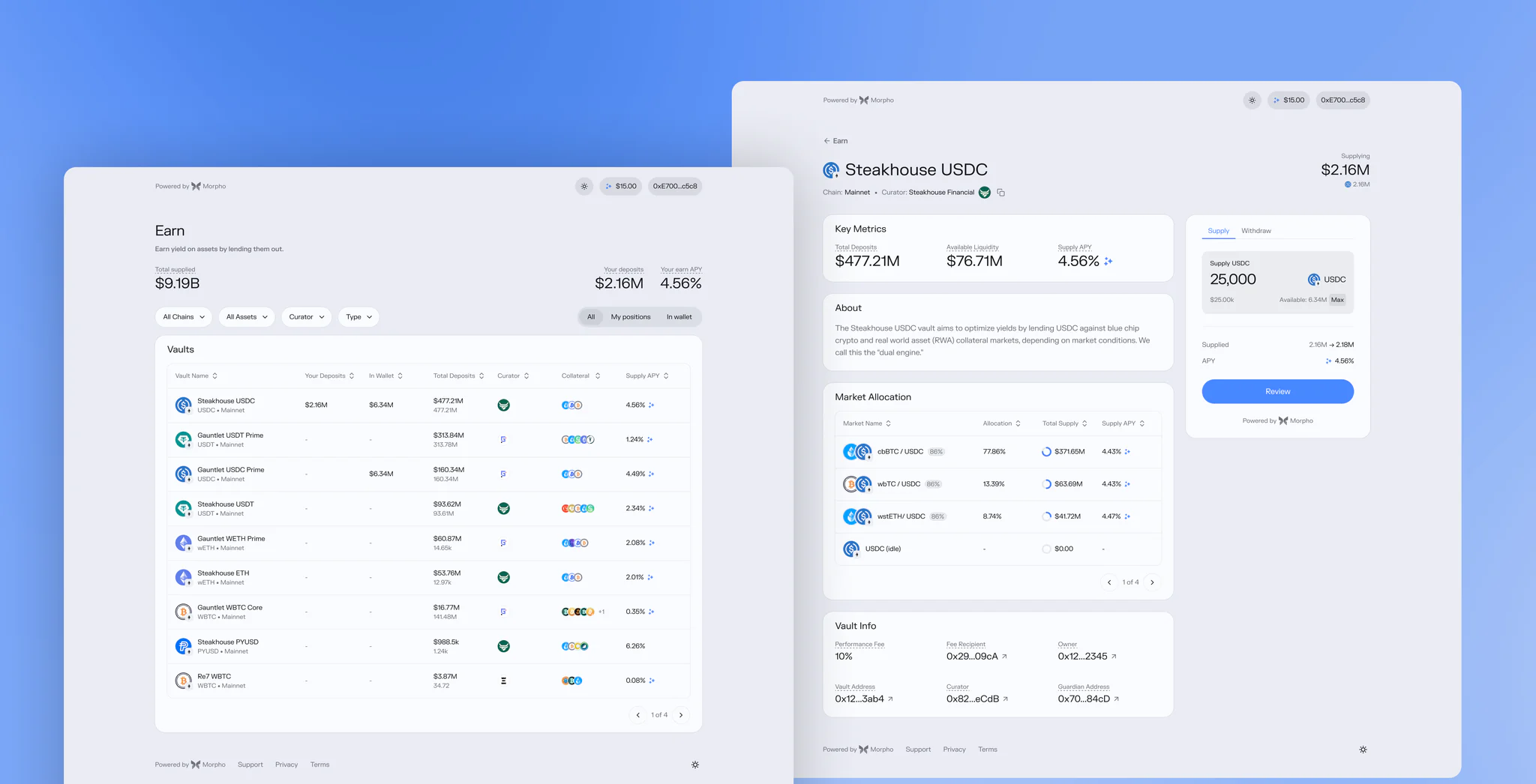Click sun icon in Earn window footer
Image resolution: width=1536 pixels, height=784 pixels.
coord(695,765)
